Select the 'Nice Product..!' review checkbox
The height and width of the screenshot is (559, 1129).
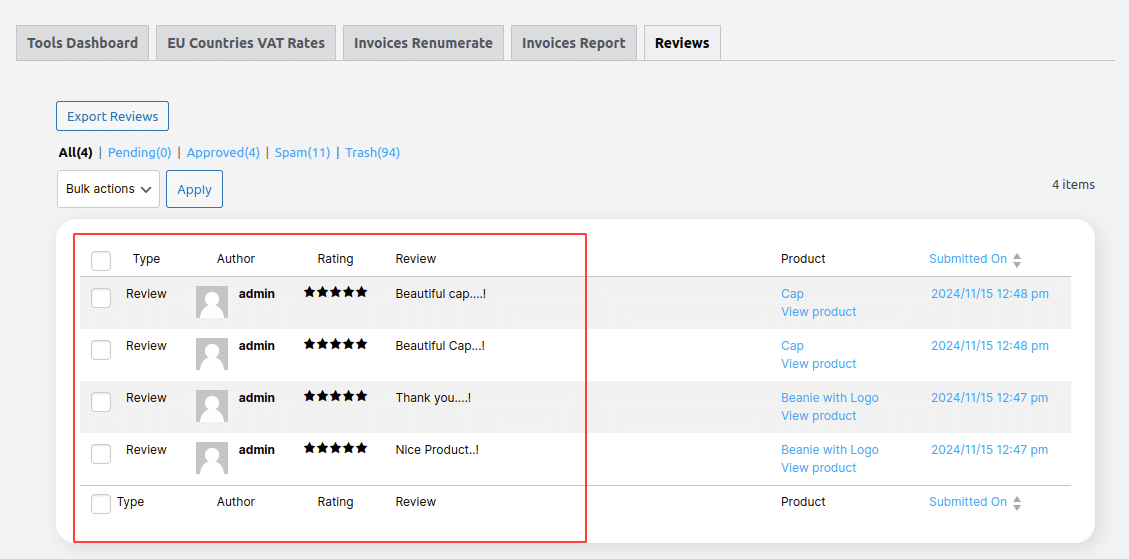tap(101, 453)
